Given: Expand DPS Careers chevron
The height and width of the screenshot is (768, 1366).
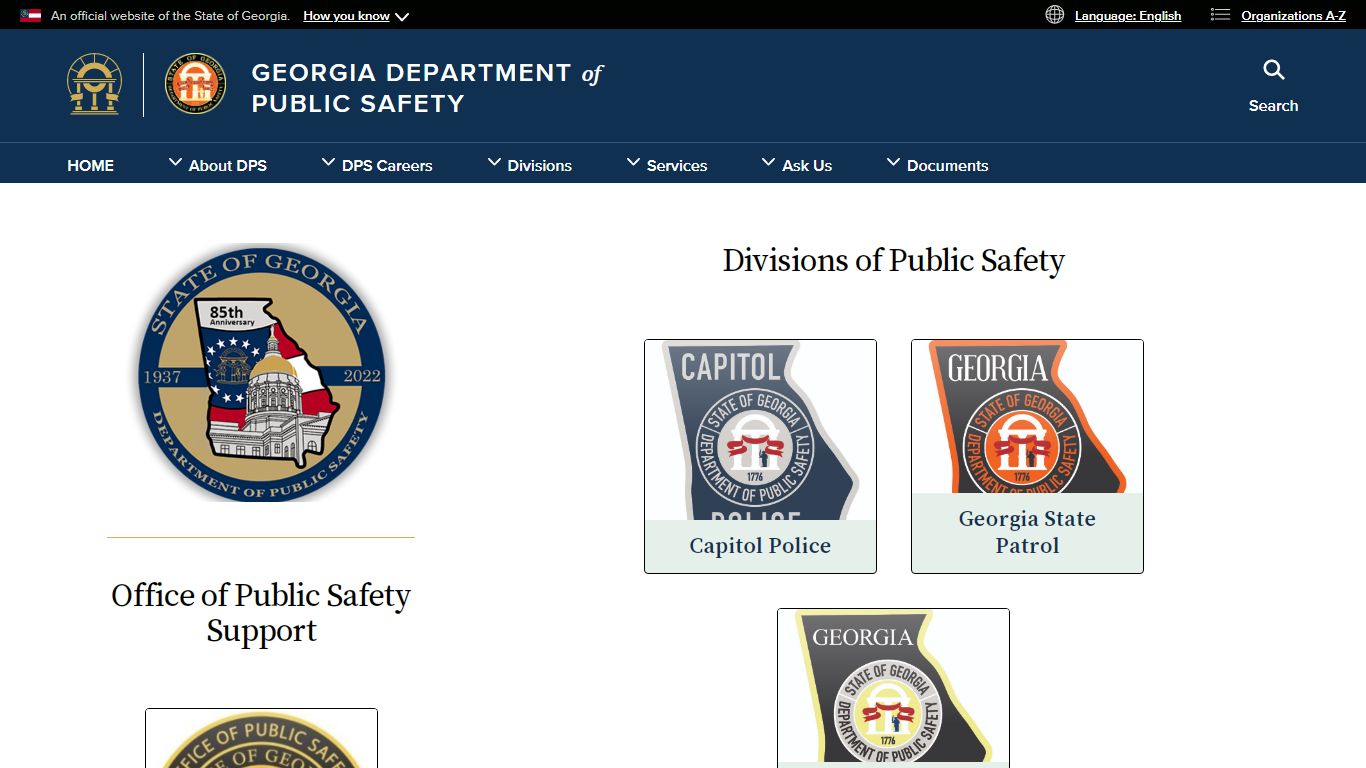Looking at the screenshot, I should pos(328,162).
